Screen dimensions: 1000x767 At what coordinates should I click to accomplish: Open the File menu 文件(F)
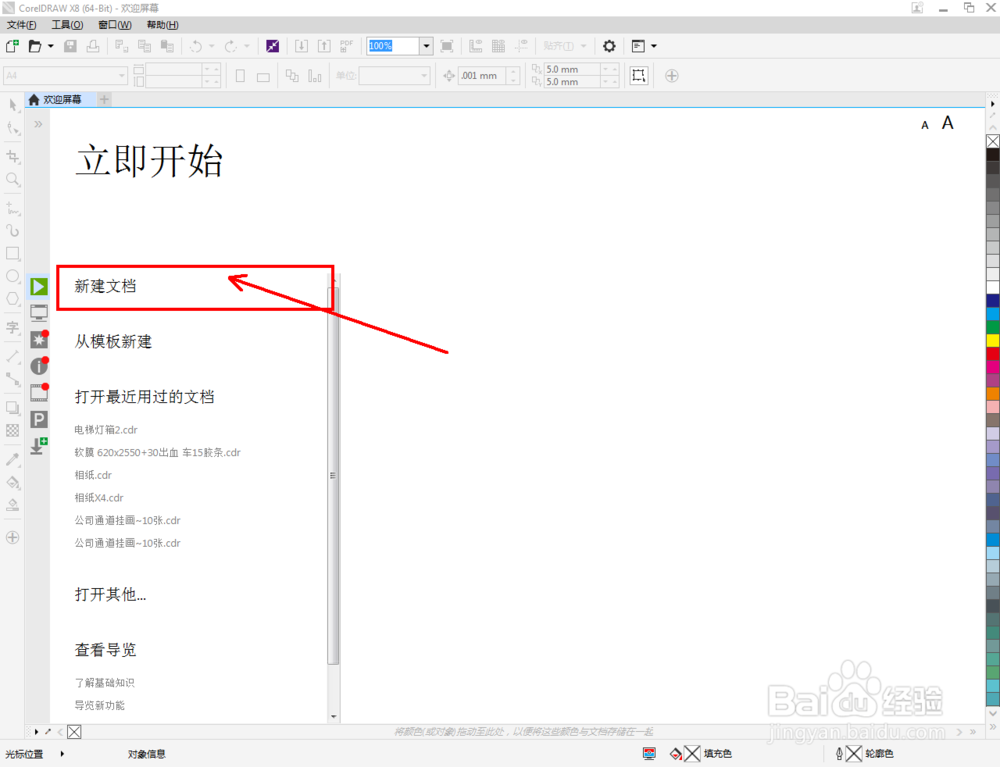[x=22, y=25]
